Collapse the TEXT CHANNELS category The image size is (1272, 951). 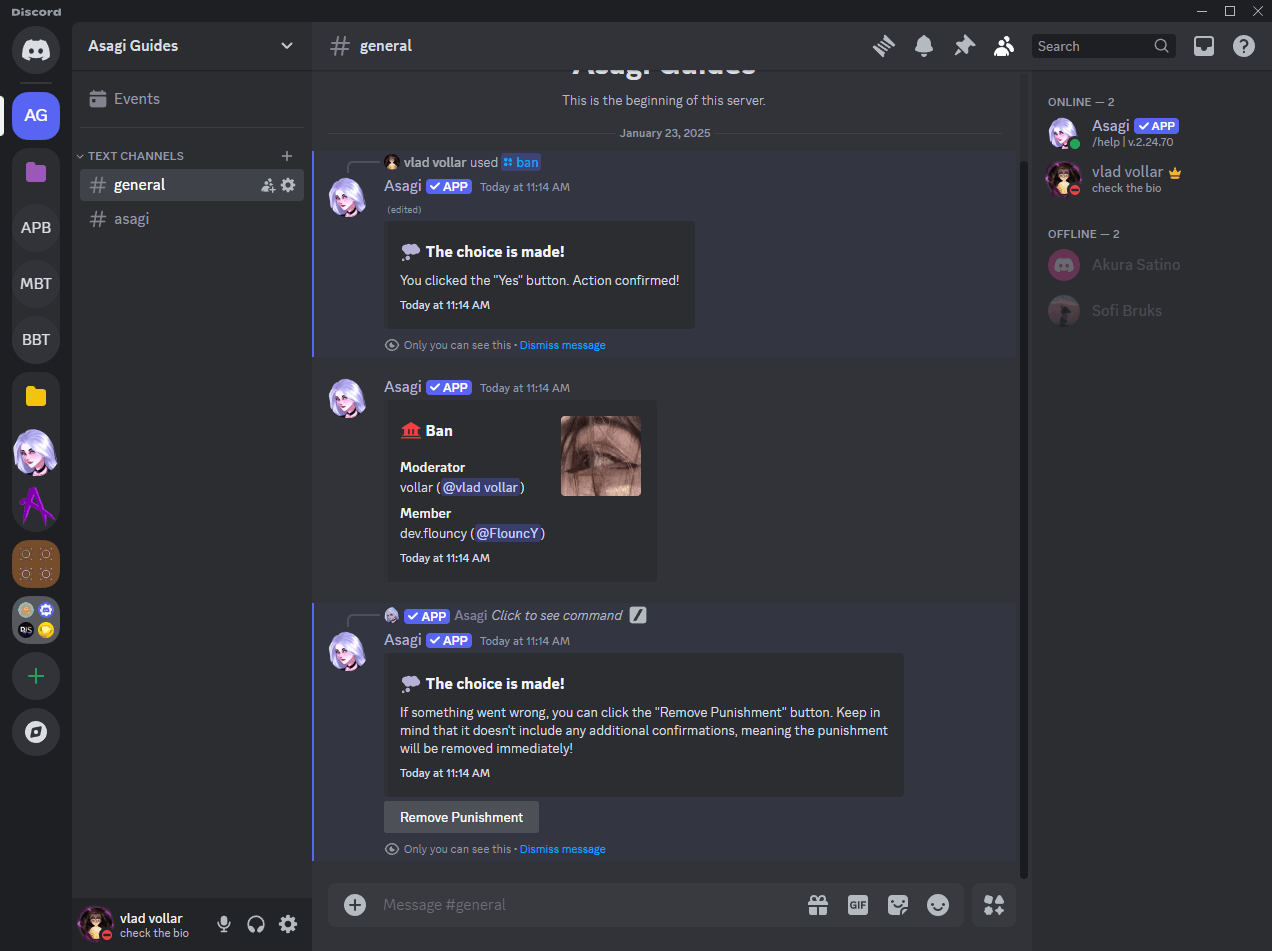click(131, 156)
